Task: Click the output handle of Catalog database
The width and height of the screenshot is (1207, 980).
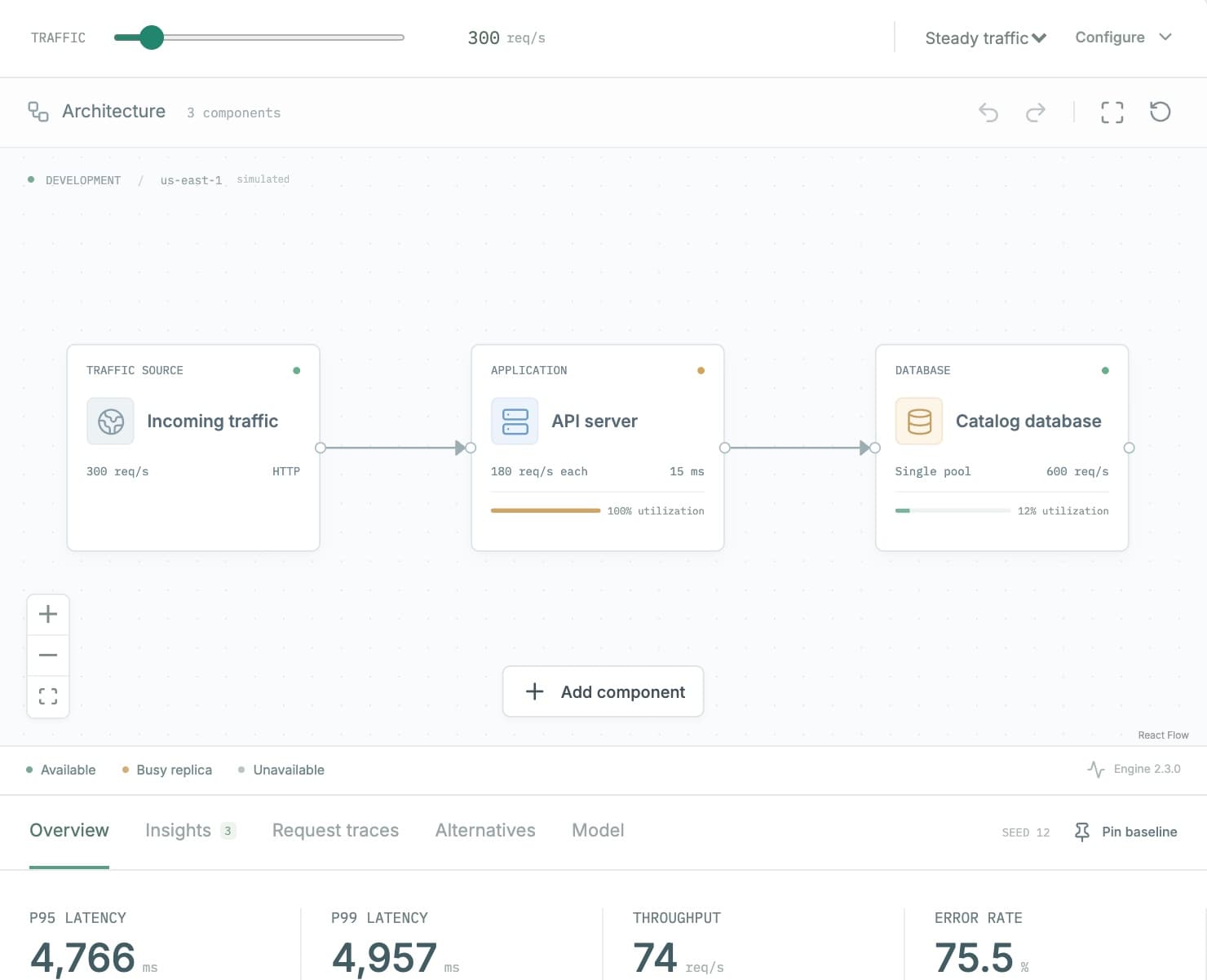Action: point(1129,448)
